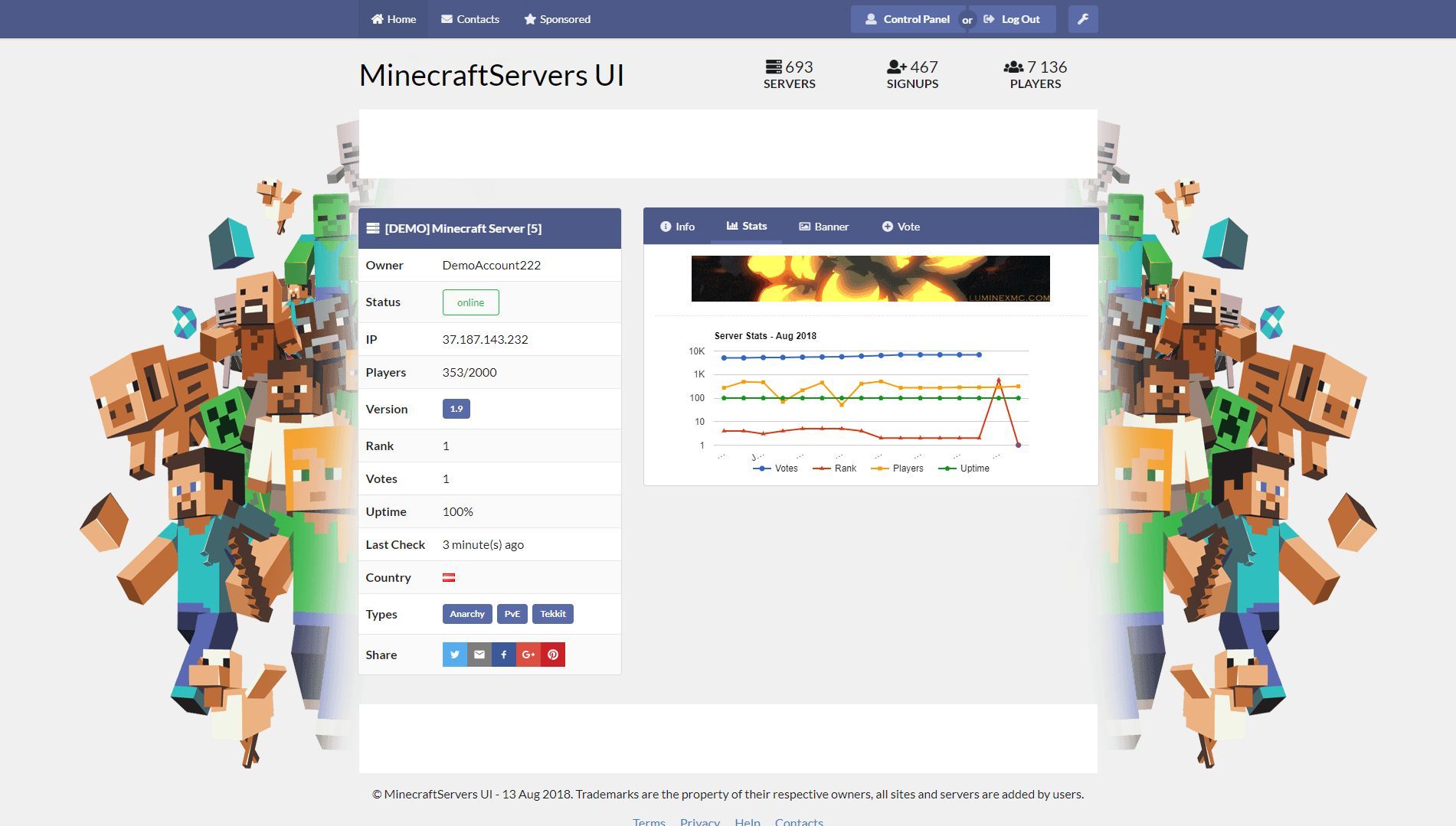
Task: Click the MinecraftServers UI site title
Action: coord(492,75)
